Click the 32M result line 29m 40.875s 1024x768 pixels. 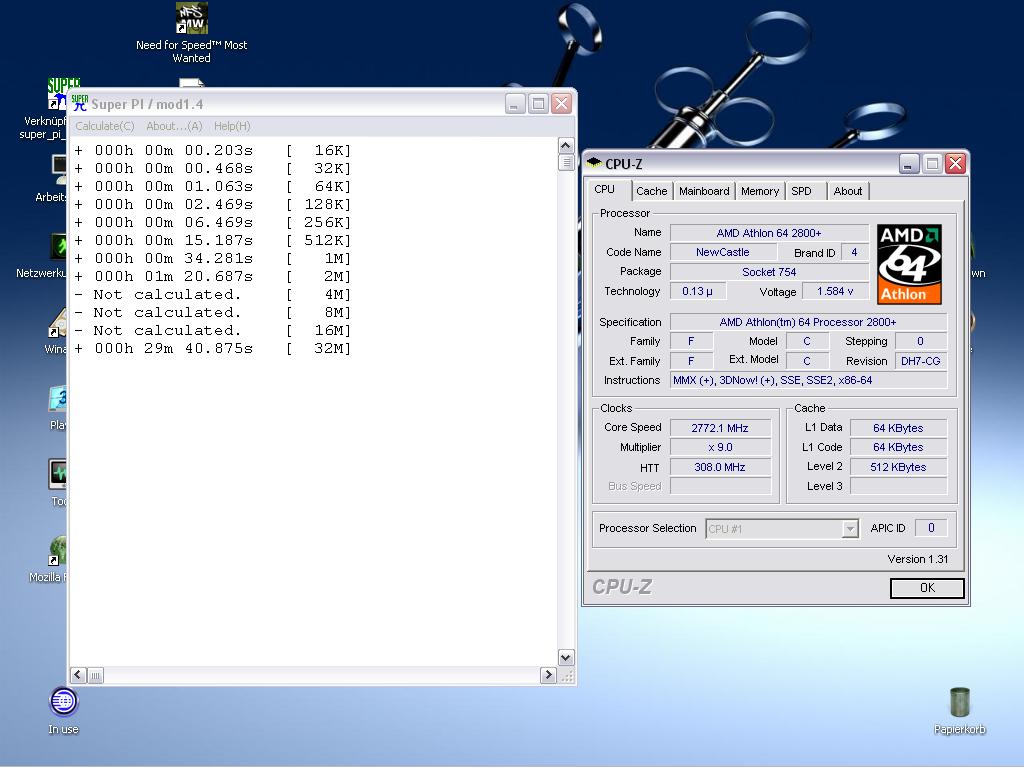coord(213,348)
